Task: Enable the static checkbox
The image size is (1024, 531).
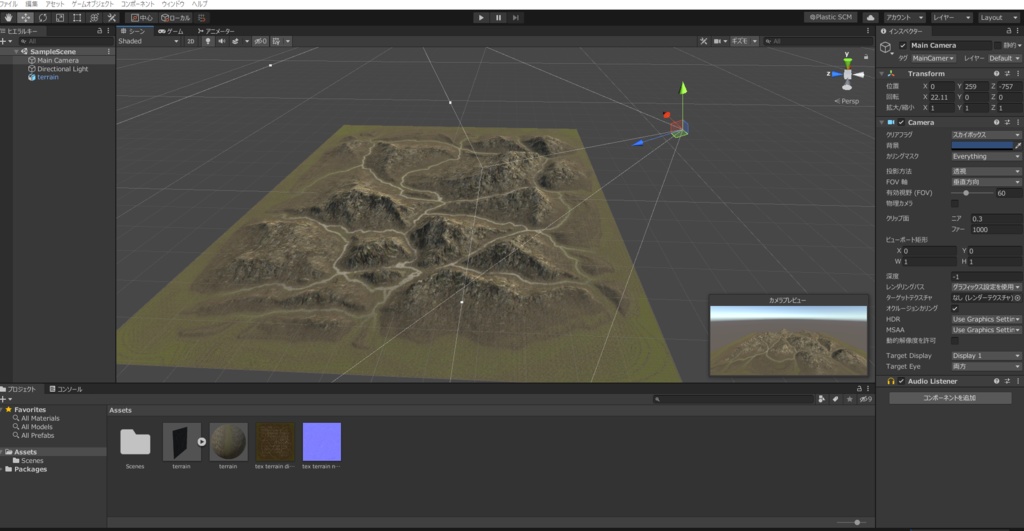Action: 997,45
